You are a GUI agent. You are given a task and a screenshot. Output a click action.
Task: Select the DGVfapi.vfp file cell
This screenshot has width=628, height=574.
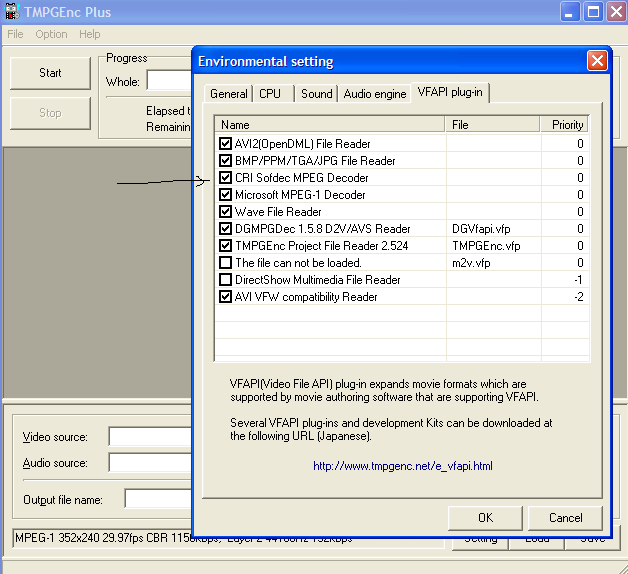point(481,229)
